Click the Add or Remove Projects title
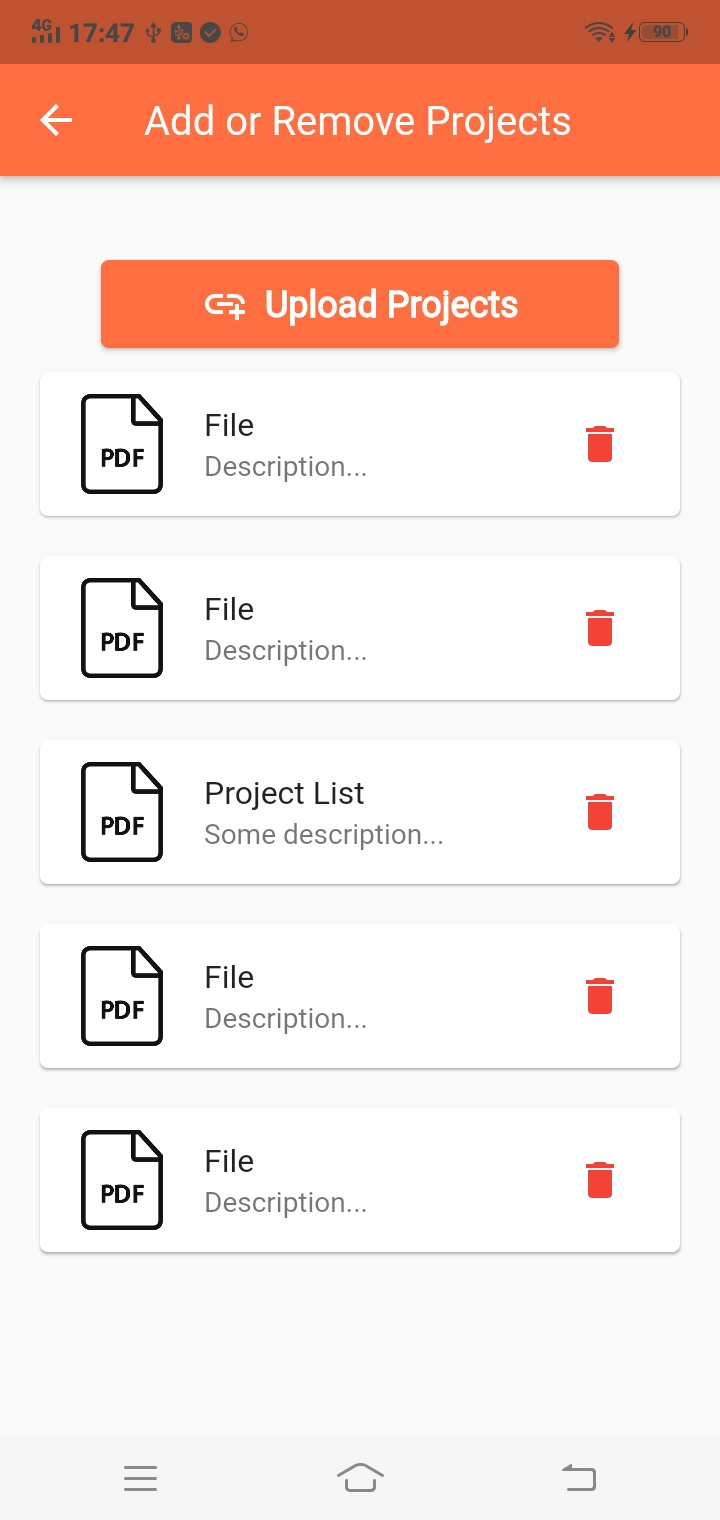Screen dimensions: 720x1520 [357, 120]
